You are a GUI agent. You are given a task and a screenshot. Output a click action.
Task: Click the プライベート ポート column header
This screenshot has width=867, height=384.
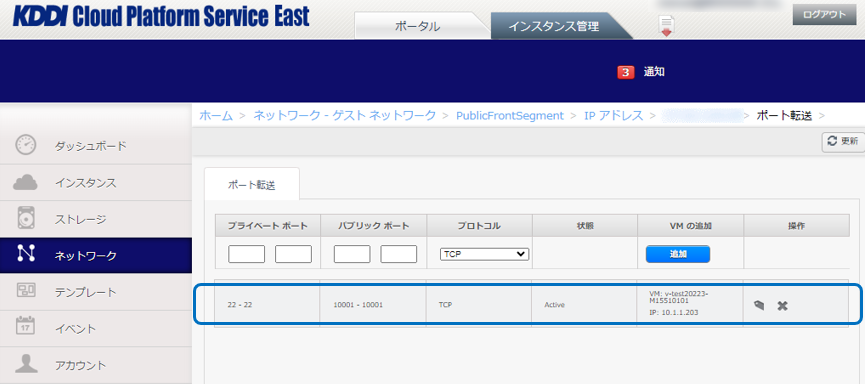pos(268,226)
